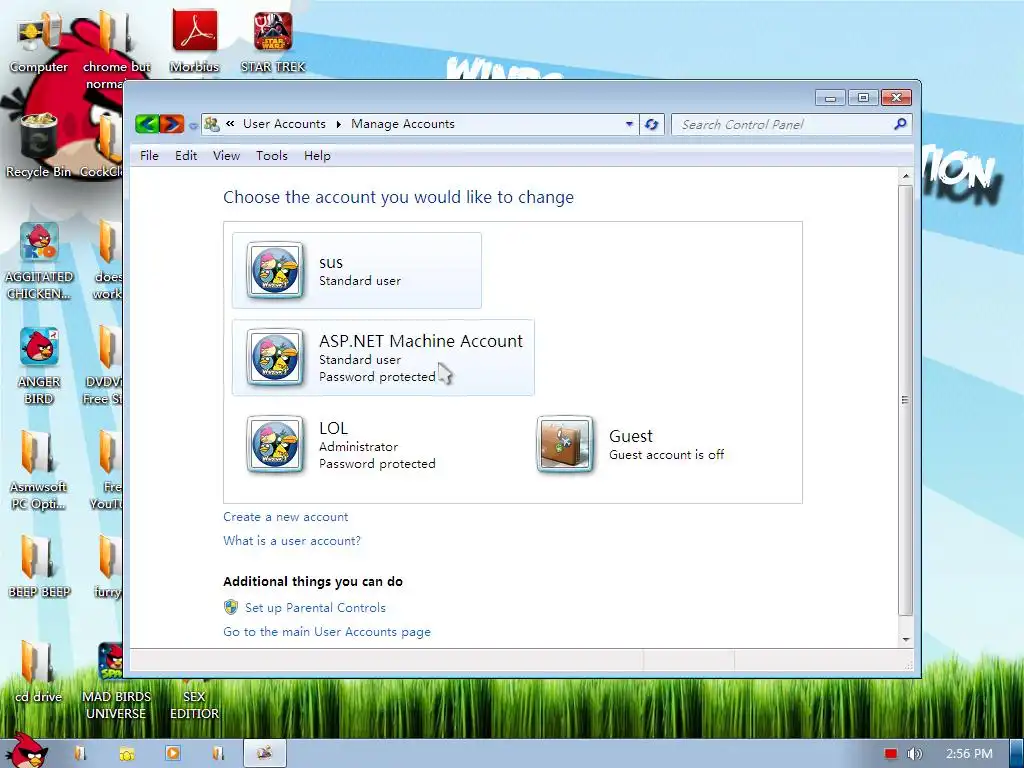The image size is (1024, 768).
Task: Click the scrollbar down arrow
Action: (x=905, y=640)
